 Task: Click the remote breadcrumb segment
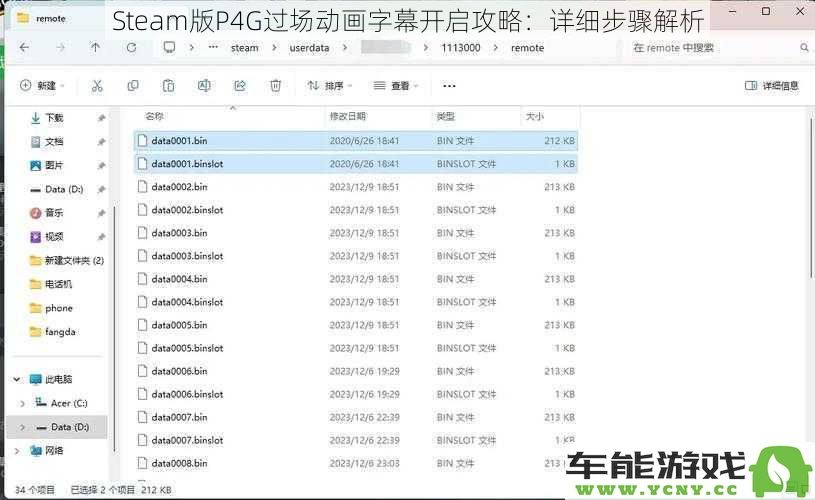click(x=527, y=48)
